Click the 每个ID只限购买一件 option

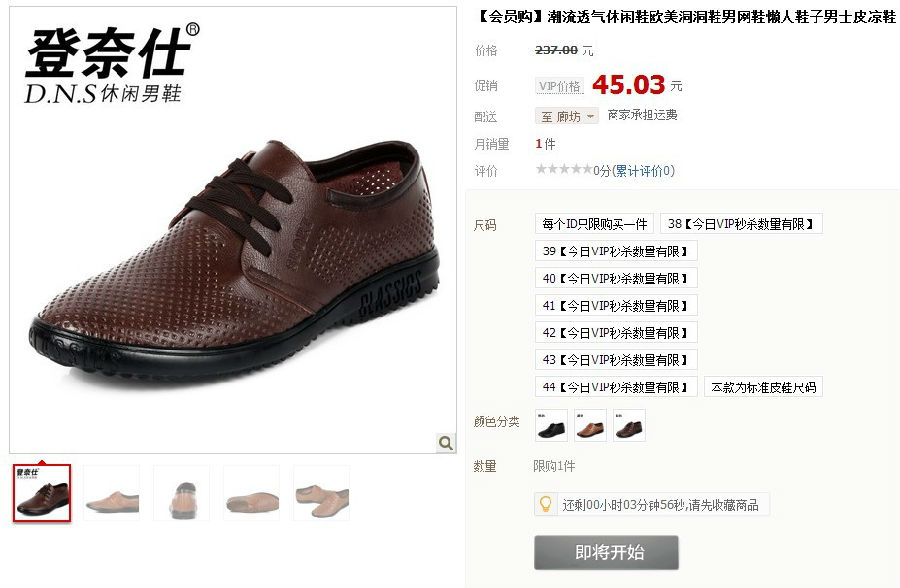(x=595, y=224)
